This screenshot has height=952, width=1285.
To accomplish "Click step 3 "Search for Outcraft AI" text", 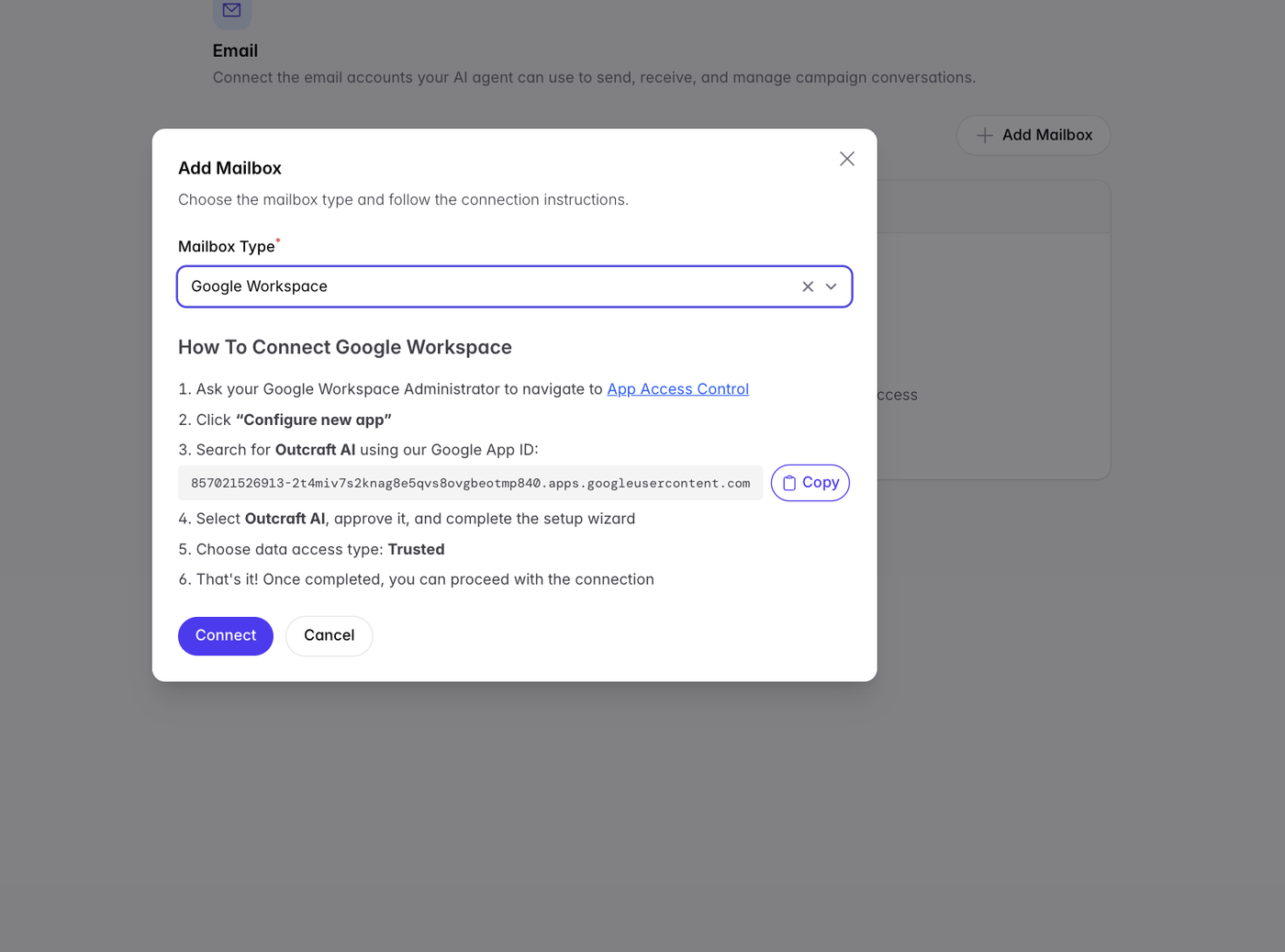I will click(358, 450).
